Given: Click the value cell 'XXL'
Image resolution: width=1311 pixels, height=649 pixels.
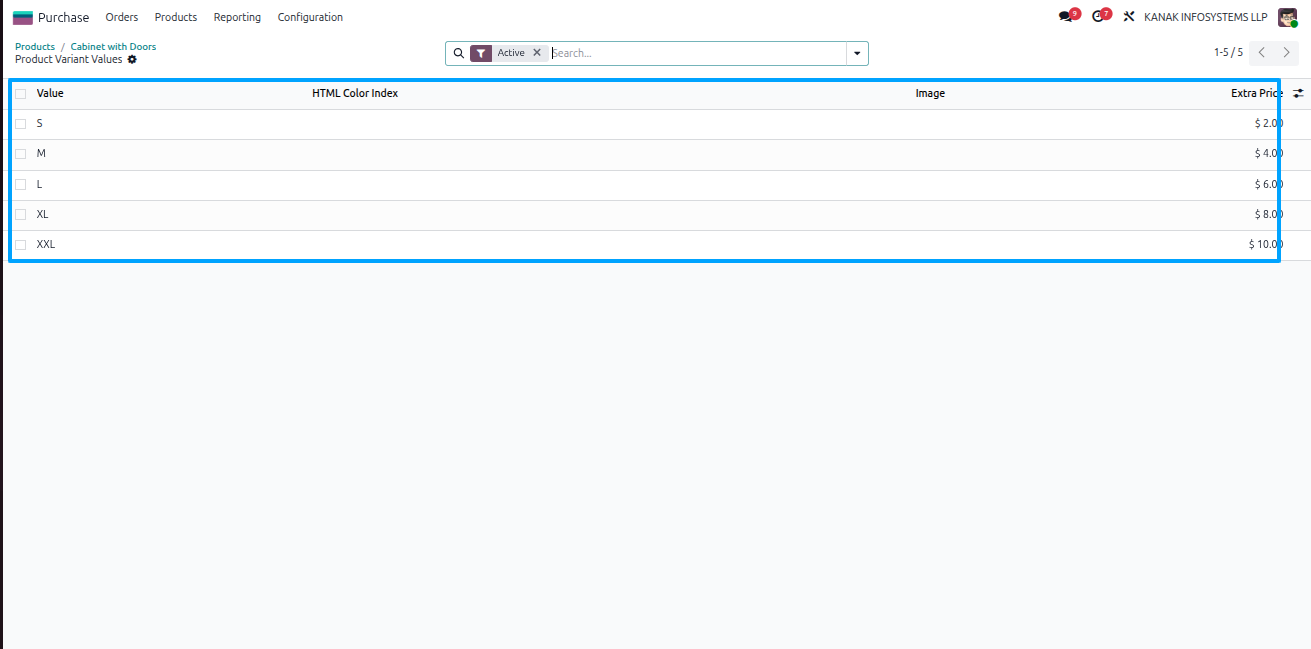Looking at the screenshot, I should [46, 244].
